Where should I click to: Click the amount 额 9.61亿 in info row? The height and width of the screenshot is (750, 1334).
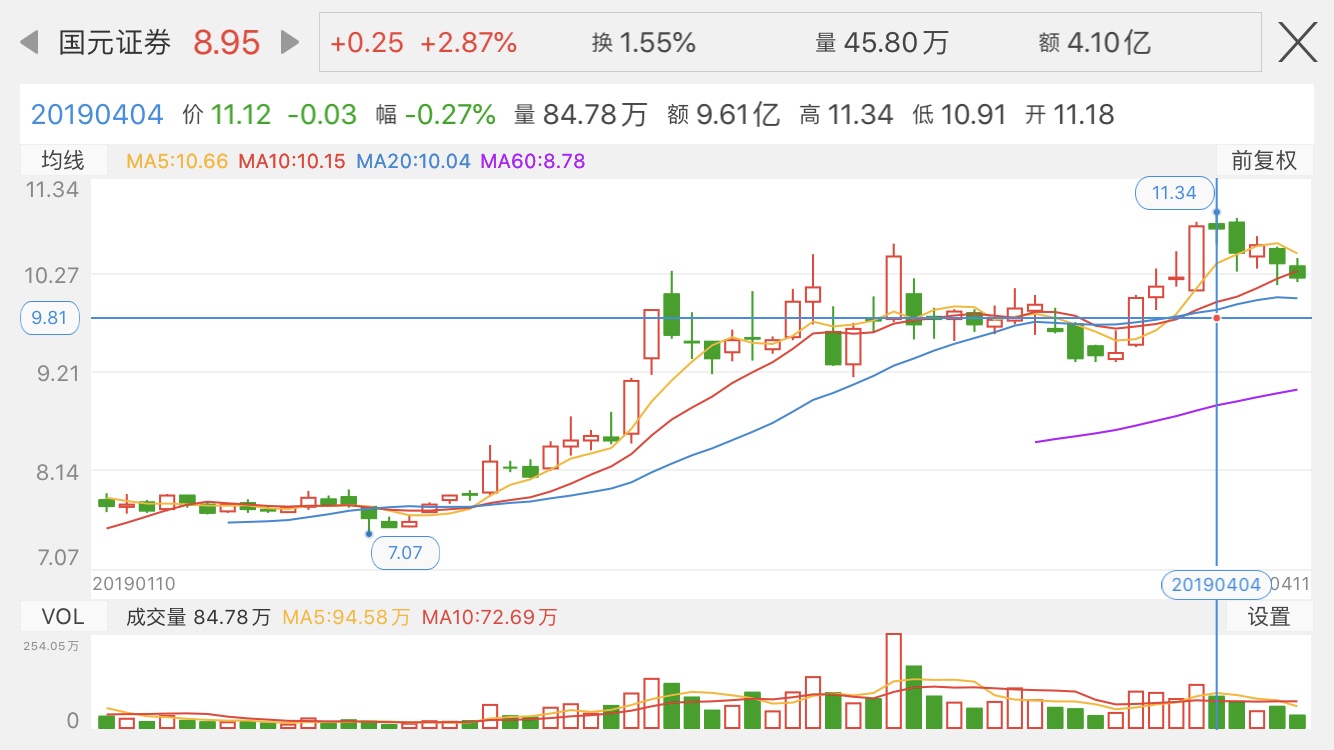723,114
